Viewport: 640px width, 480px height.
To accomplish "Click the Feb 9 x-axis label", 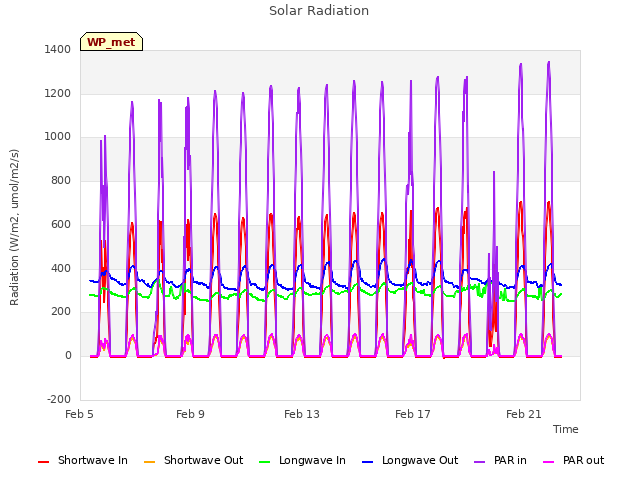I will click(x=190, y=414).
